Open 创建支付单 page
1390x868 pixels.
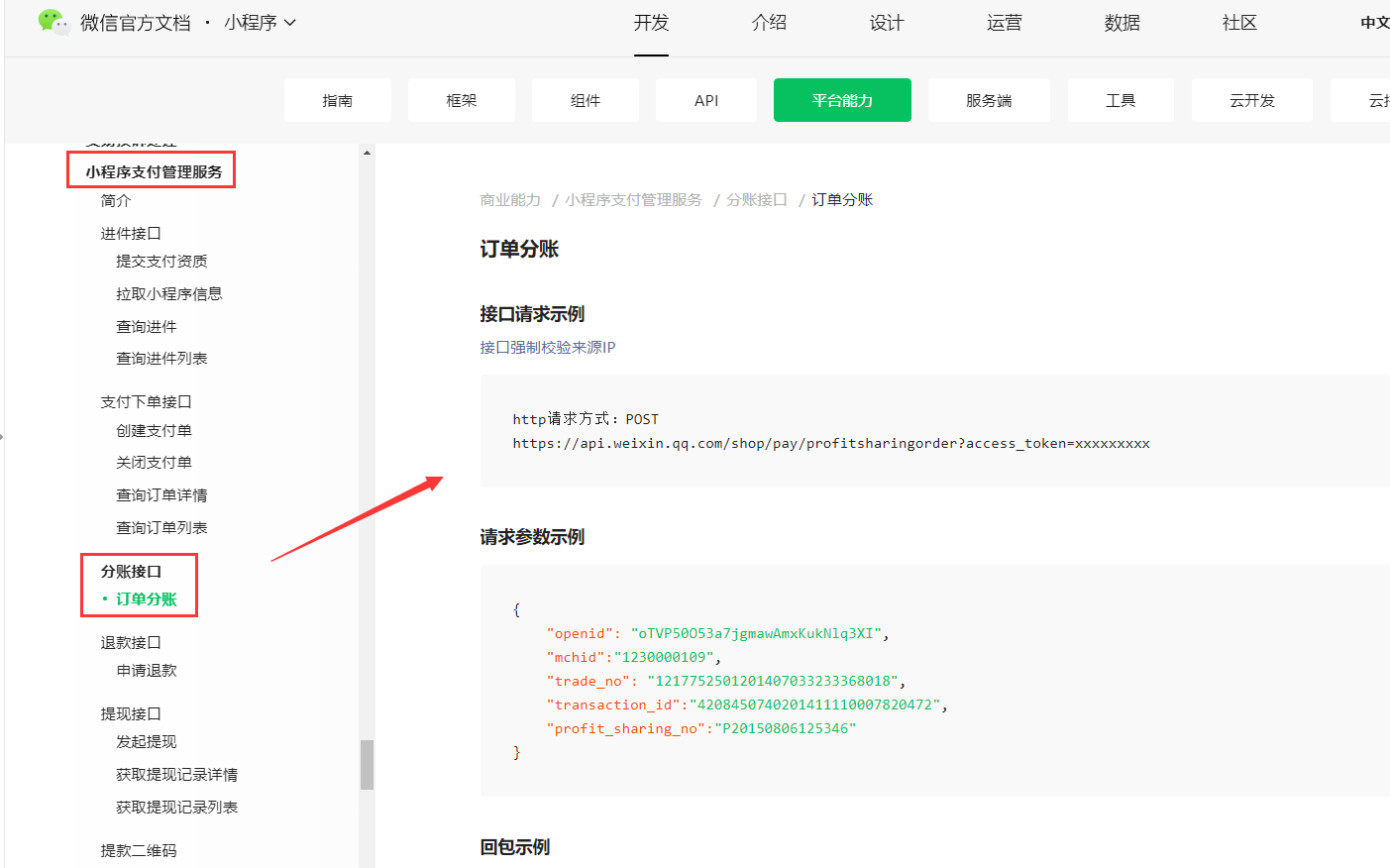[x=154, y=430]
